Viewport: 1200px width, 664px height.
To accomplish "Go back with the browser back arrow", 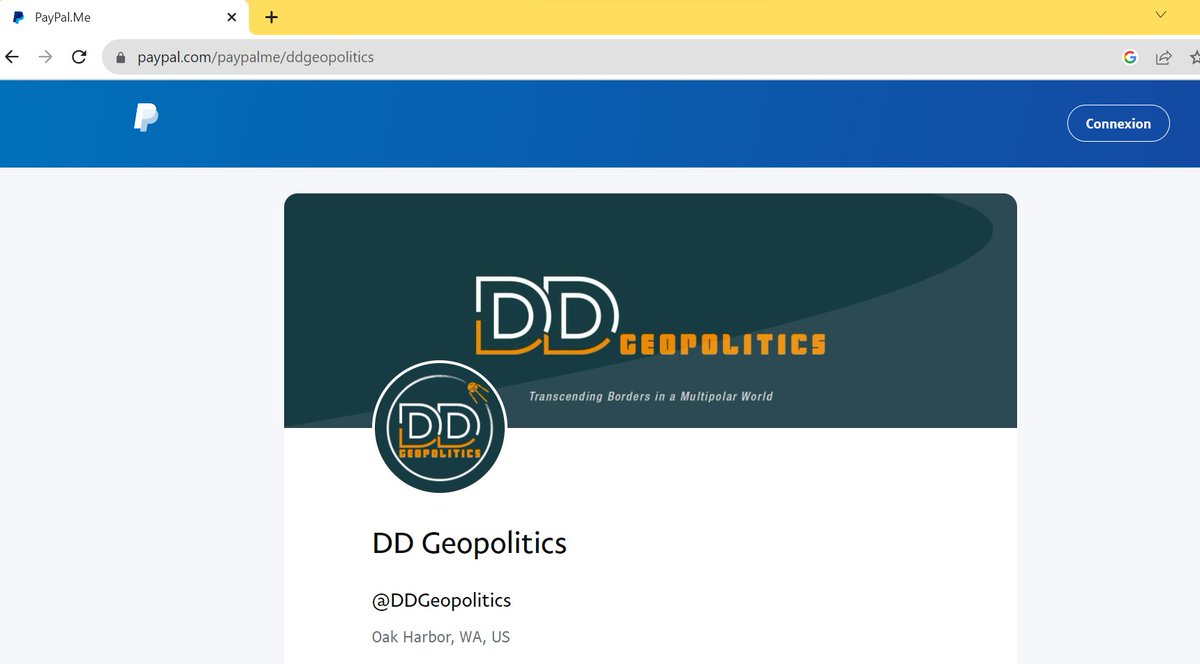I will (12, 57).
